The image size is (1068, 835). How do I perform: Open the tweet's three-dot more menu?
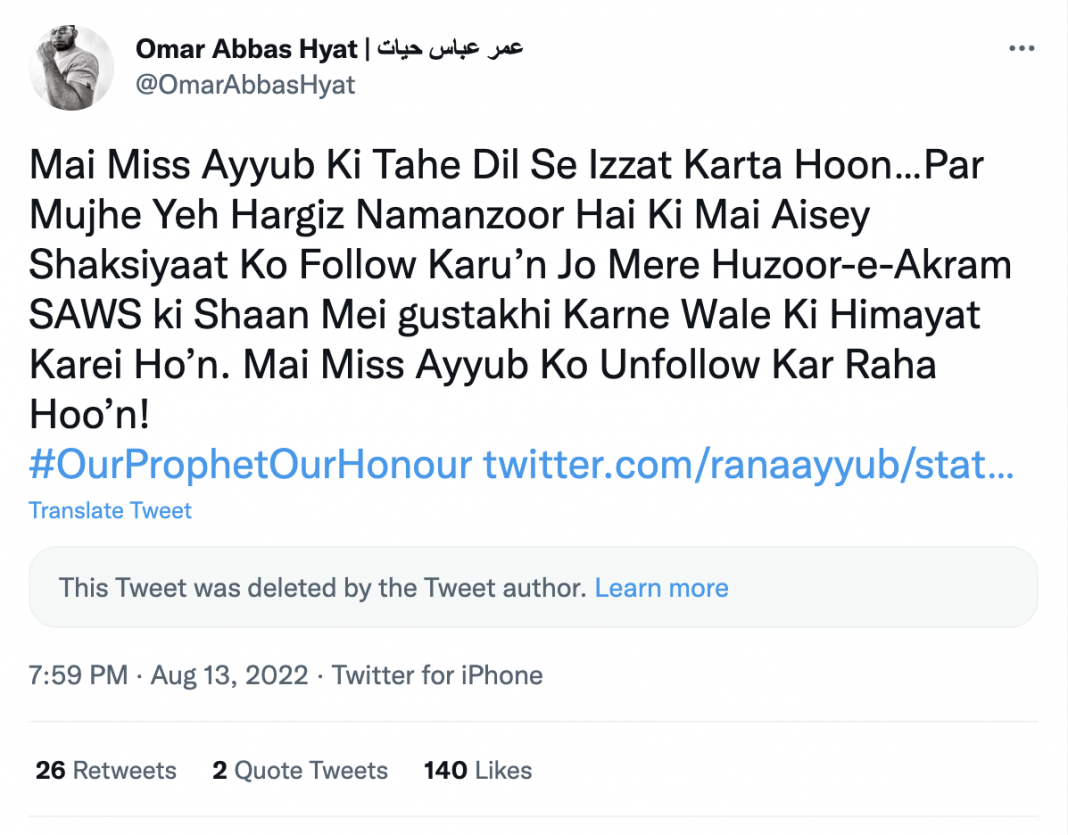tap(1020, 49)
